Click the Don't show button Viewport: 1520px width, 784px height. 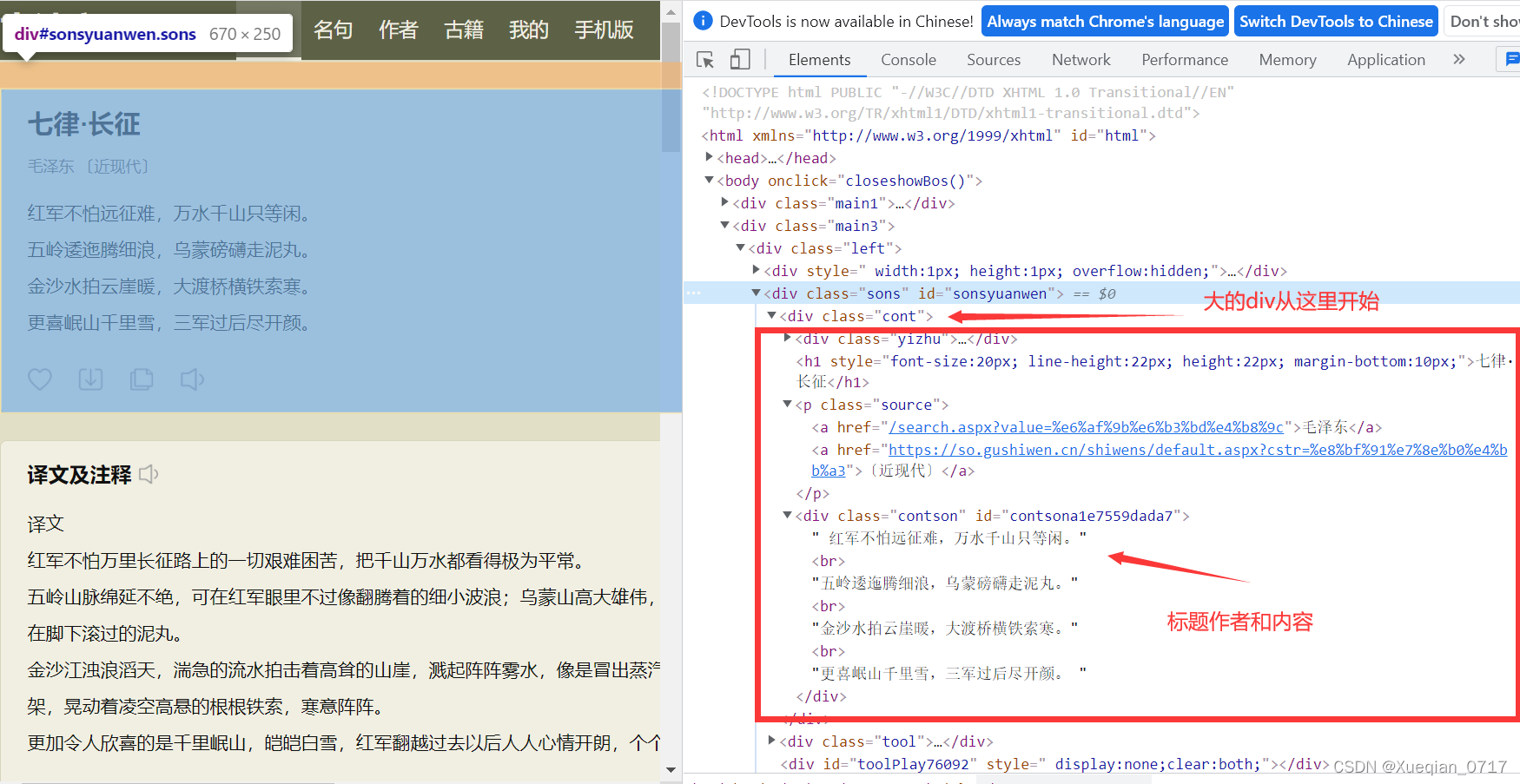tap(1482, 21)
